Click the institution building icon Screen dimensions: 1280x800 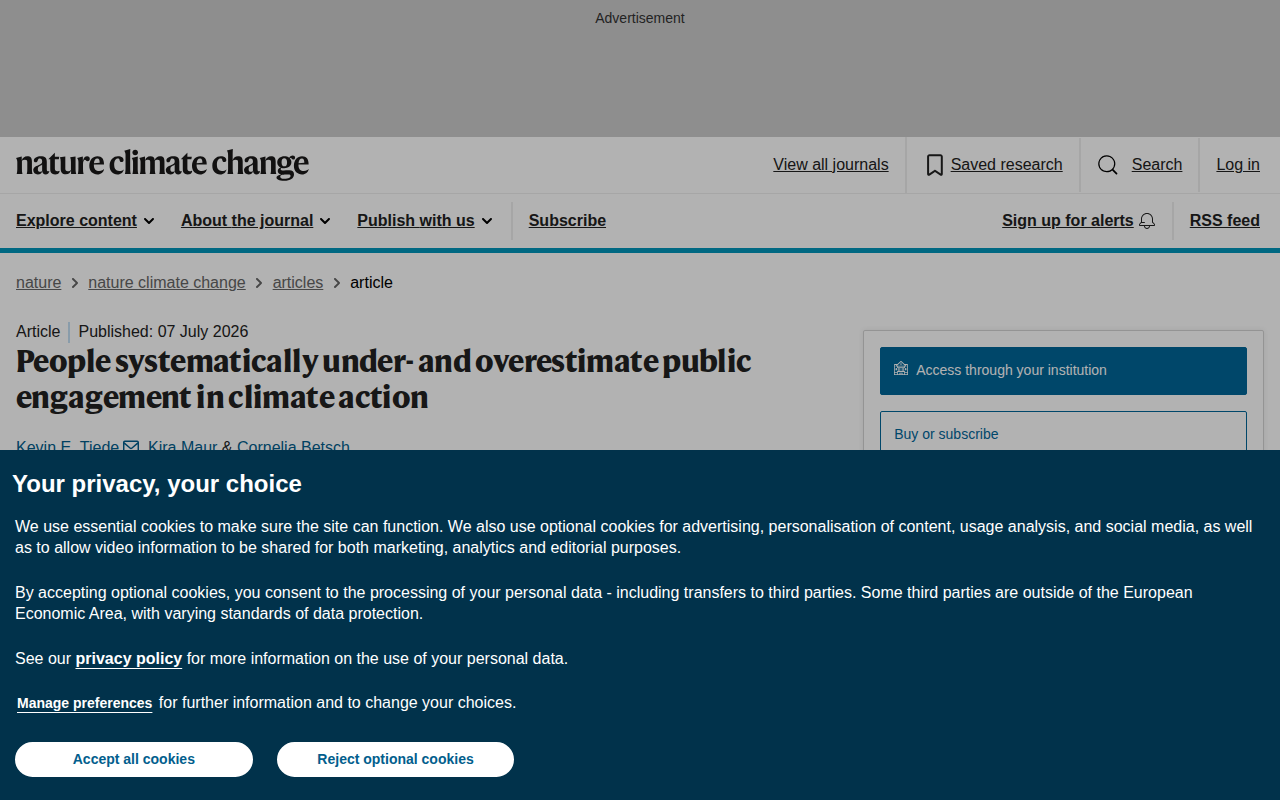point(901,369)
